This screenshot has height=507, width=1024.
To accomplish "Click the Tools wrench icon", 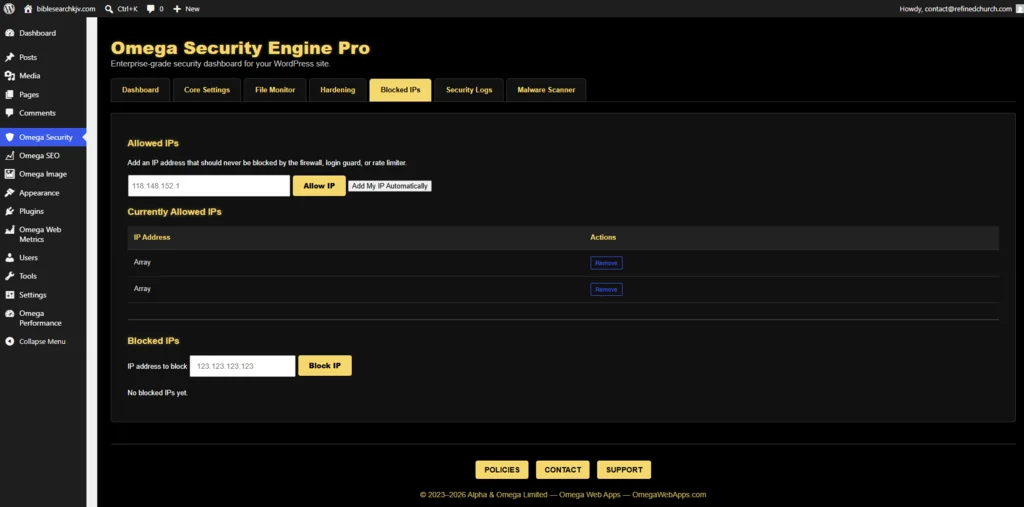I will pyautogui.click(x=9, y=276).
